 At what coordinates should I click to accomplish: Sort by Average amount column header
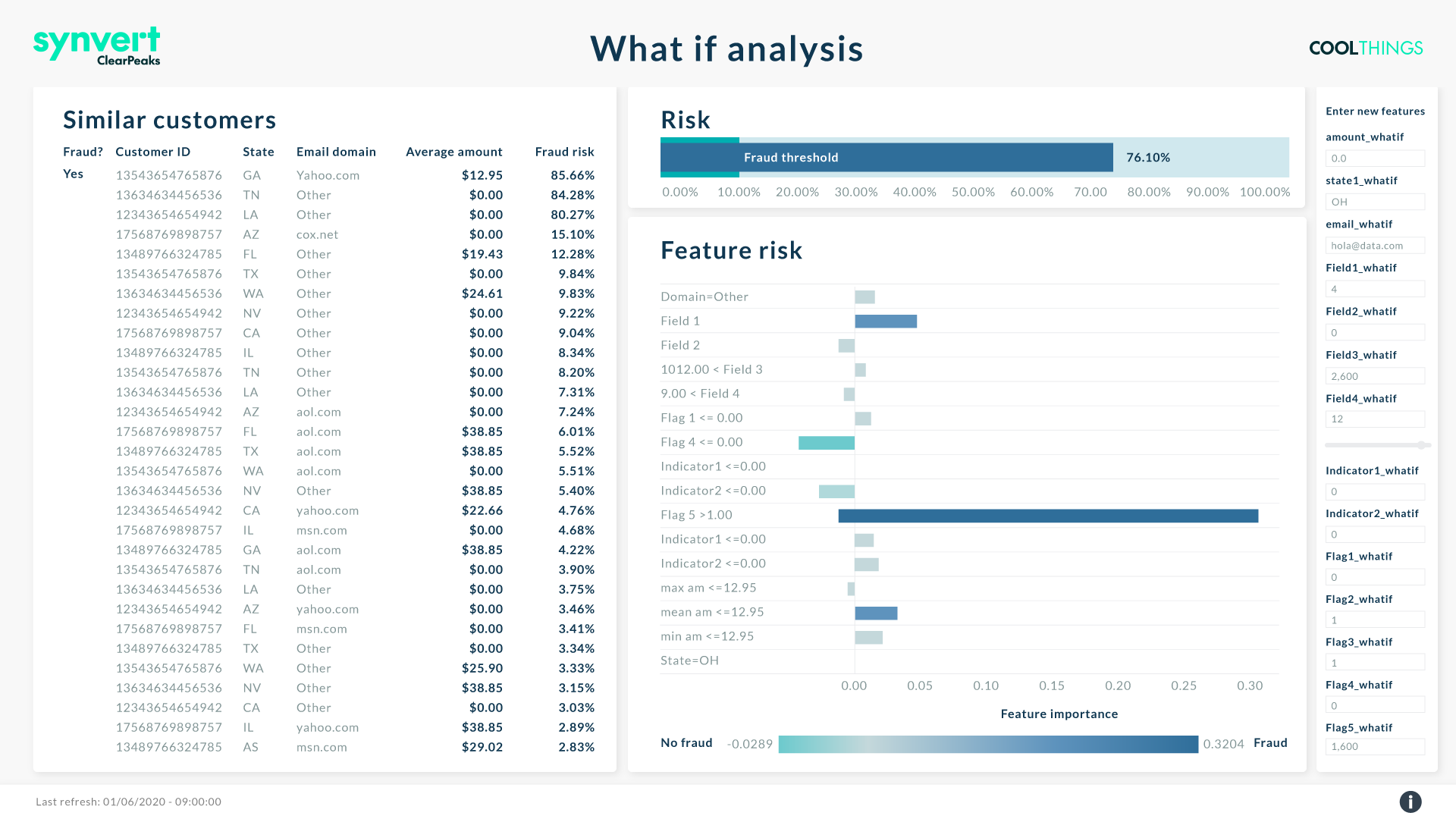click(454, 152)
